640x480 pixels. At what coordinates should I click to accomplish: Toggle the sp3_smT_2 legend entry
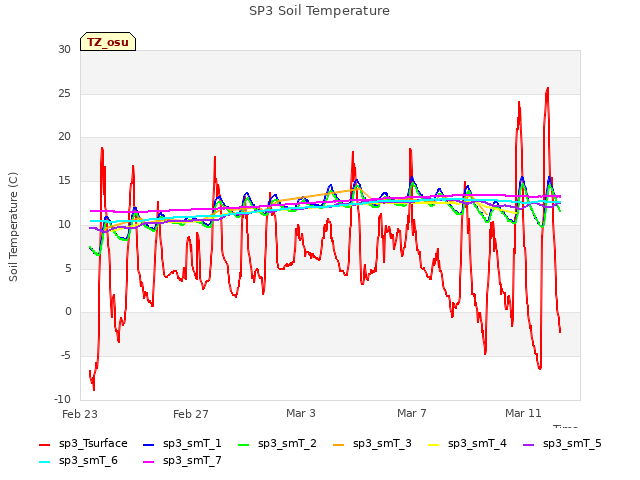[278, 444]
